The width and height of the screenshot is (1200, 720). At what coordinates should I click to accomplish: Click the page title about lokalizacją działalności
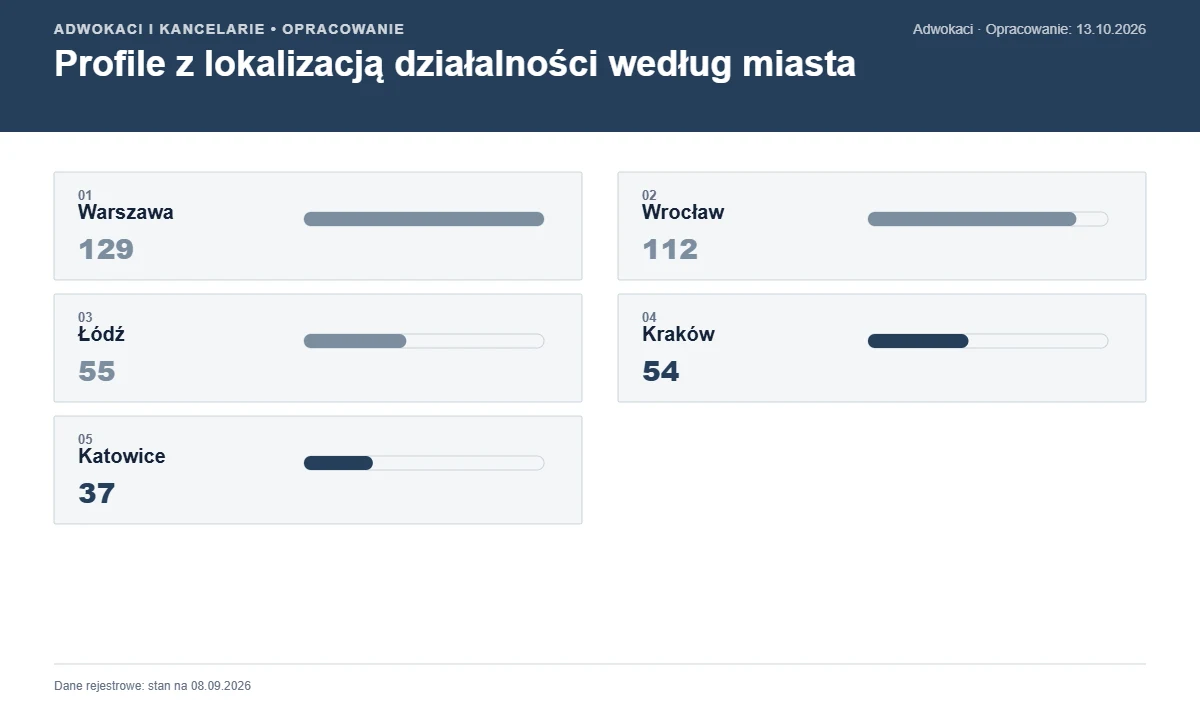[x=455, y=64]
